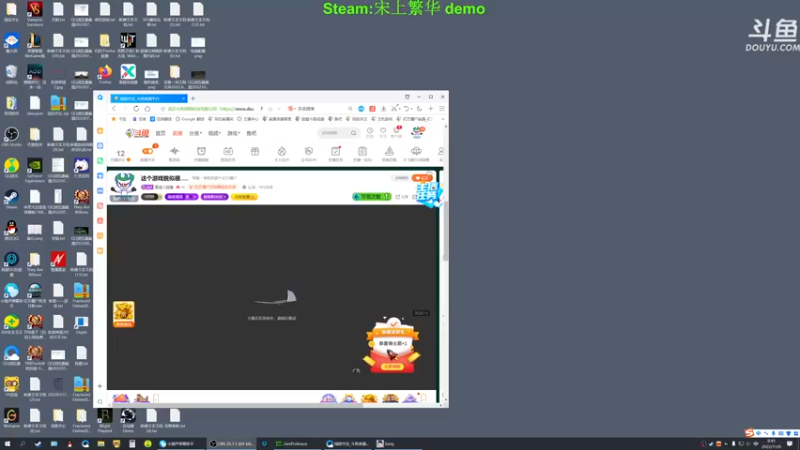Toggle the orange streamer switch
800x450 pixels.
point(147,152)
